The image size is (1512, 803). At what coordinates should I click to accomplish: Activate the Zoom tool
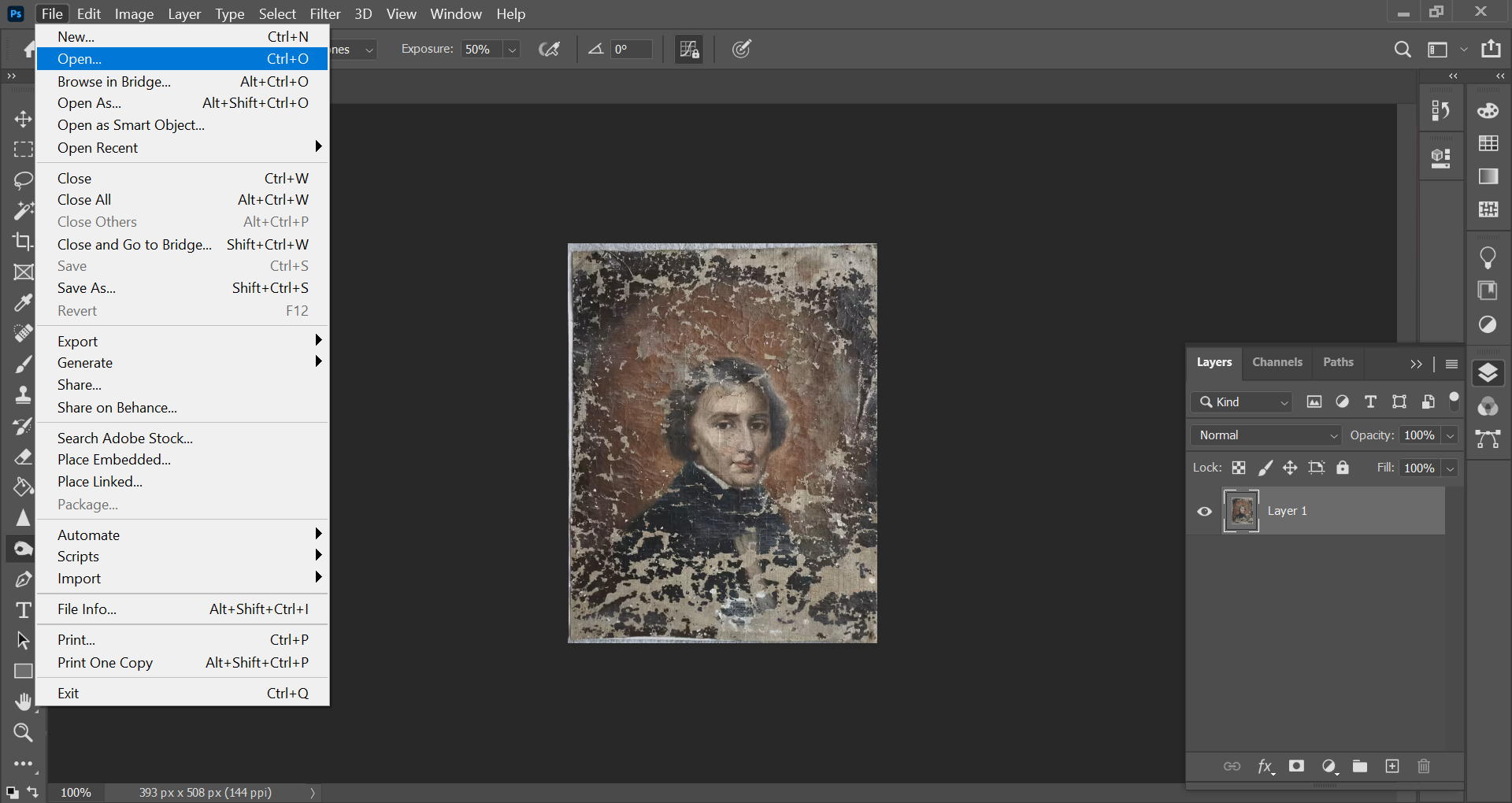pos(23,733)
